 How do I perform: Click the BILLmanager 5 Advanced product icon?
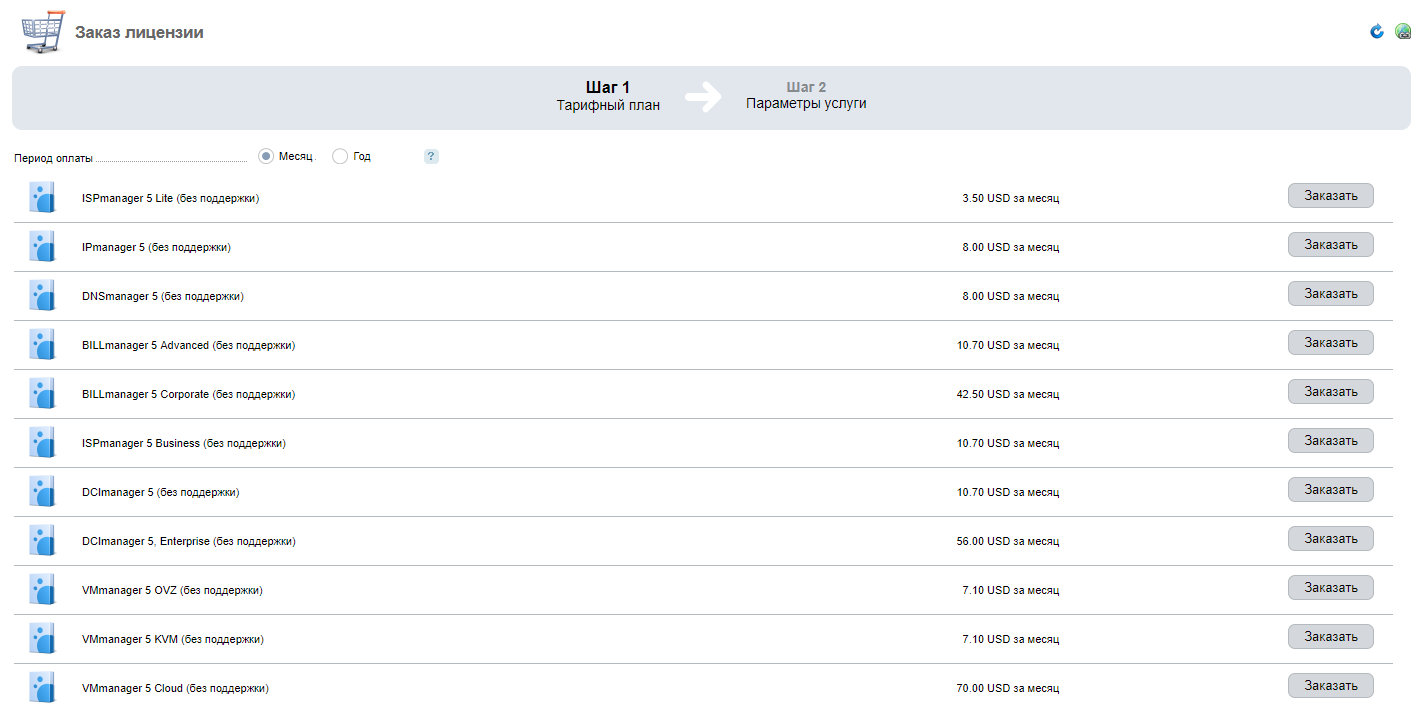click(42, 344)
